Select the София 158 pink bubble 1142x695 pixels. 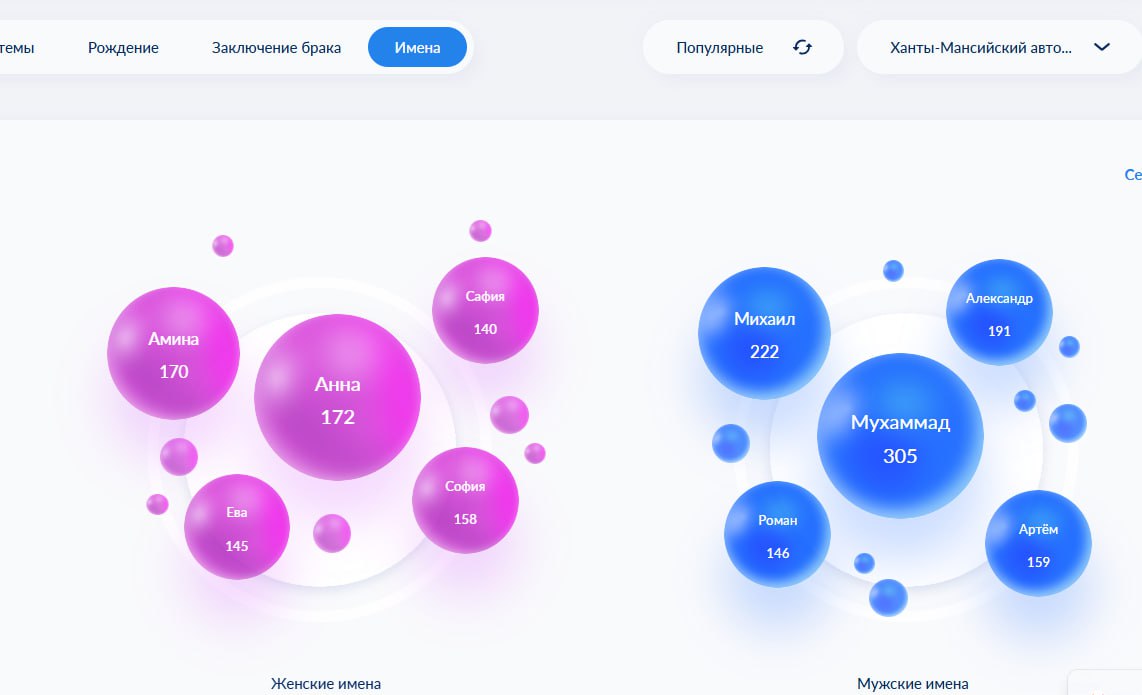tap(465, 500)
